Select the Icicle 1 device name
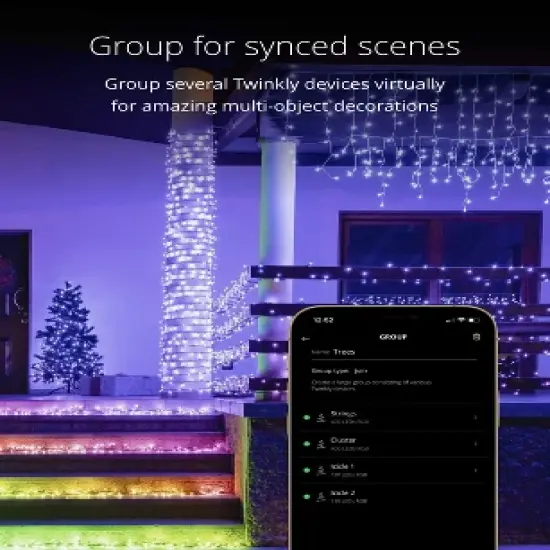This screenshot has width=550, height=550. [x=342, y=467]
